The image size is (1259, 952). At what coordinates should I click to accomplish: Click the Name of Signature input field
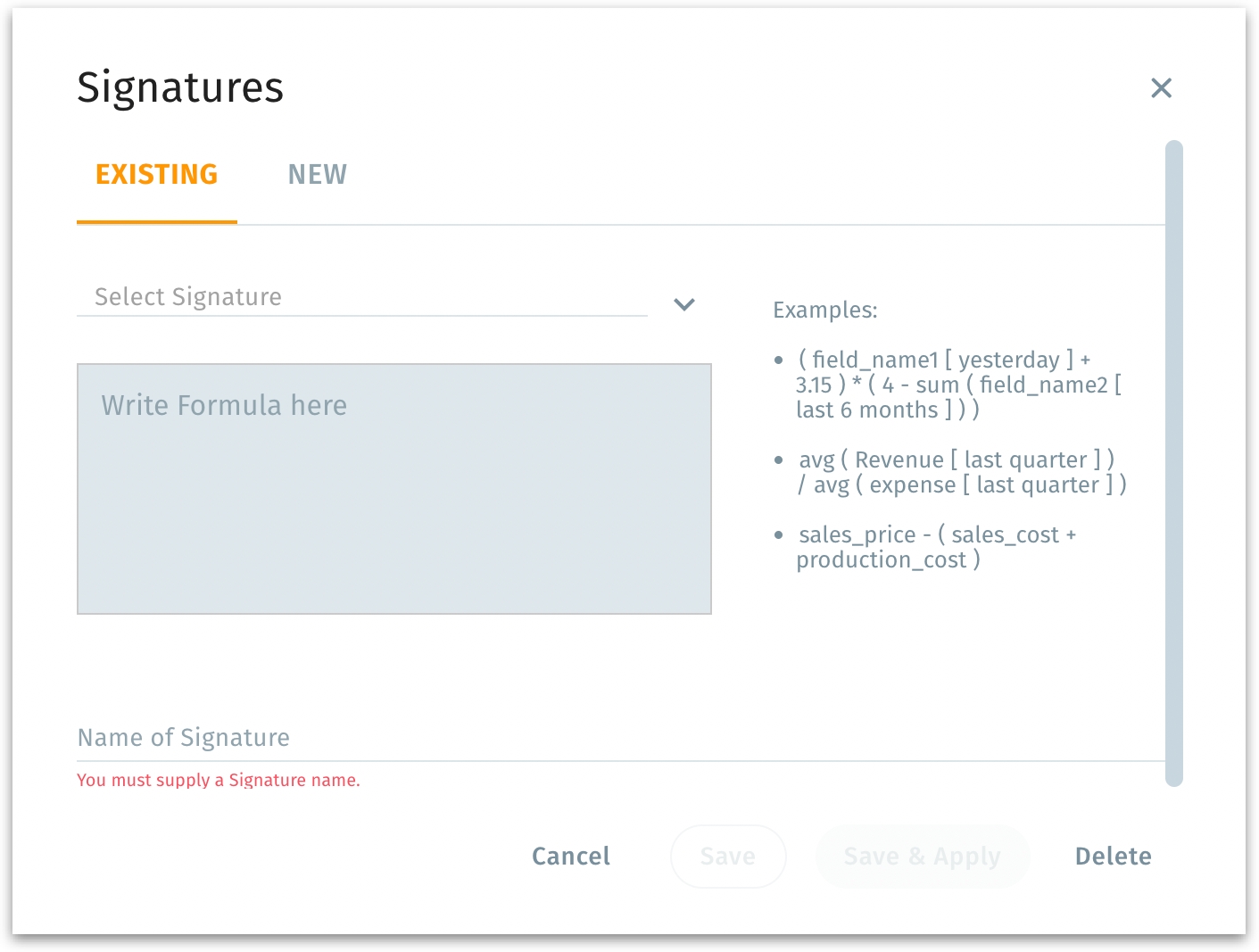620,738
